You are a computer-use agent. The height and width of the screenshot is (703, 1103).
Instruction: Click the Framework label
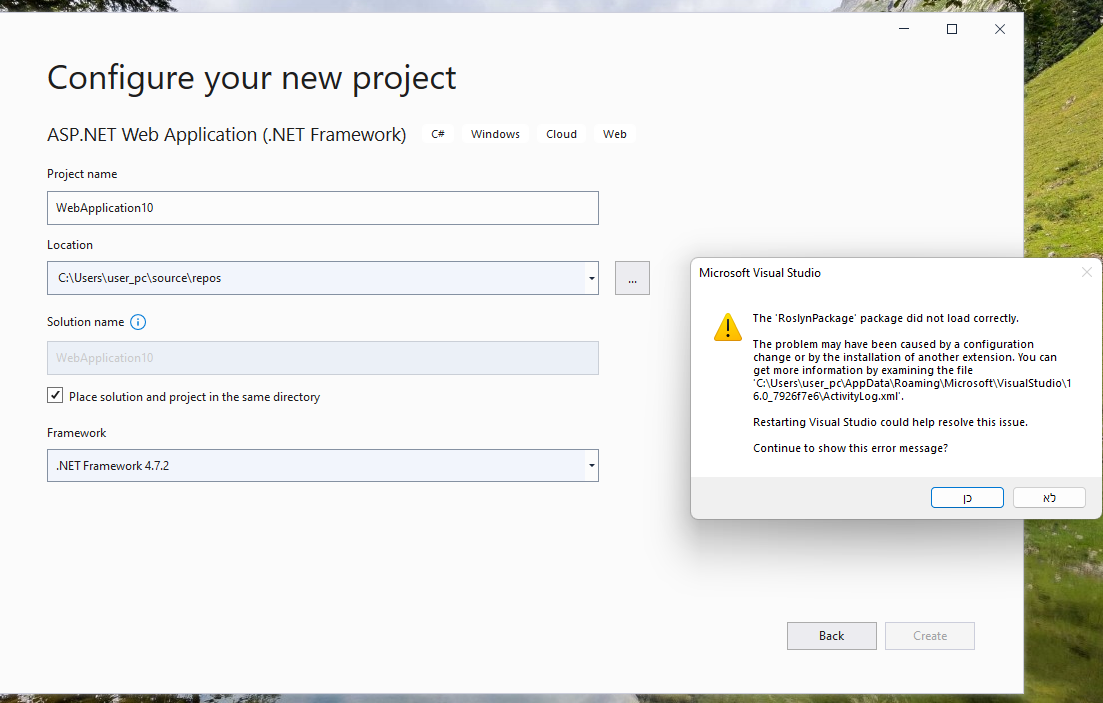pos(77,433)
